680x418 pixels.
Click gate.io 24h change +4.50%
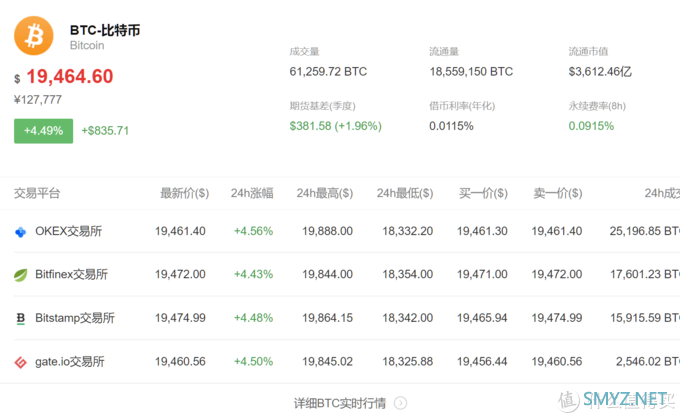254,362
